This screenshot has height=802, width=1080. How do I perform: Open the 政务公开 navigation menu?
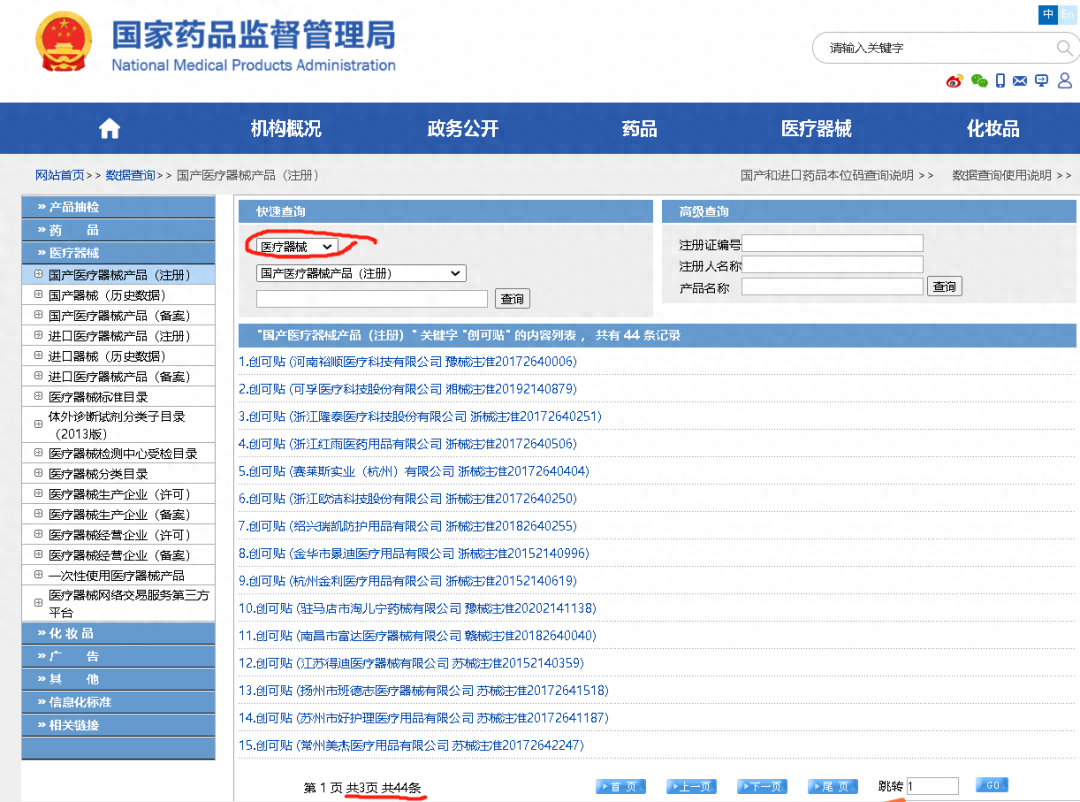click(x=462, y=128)
